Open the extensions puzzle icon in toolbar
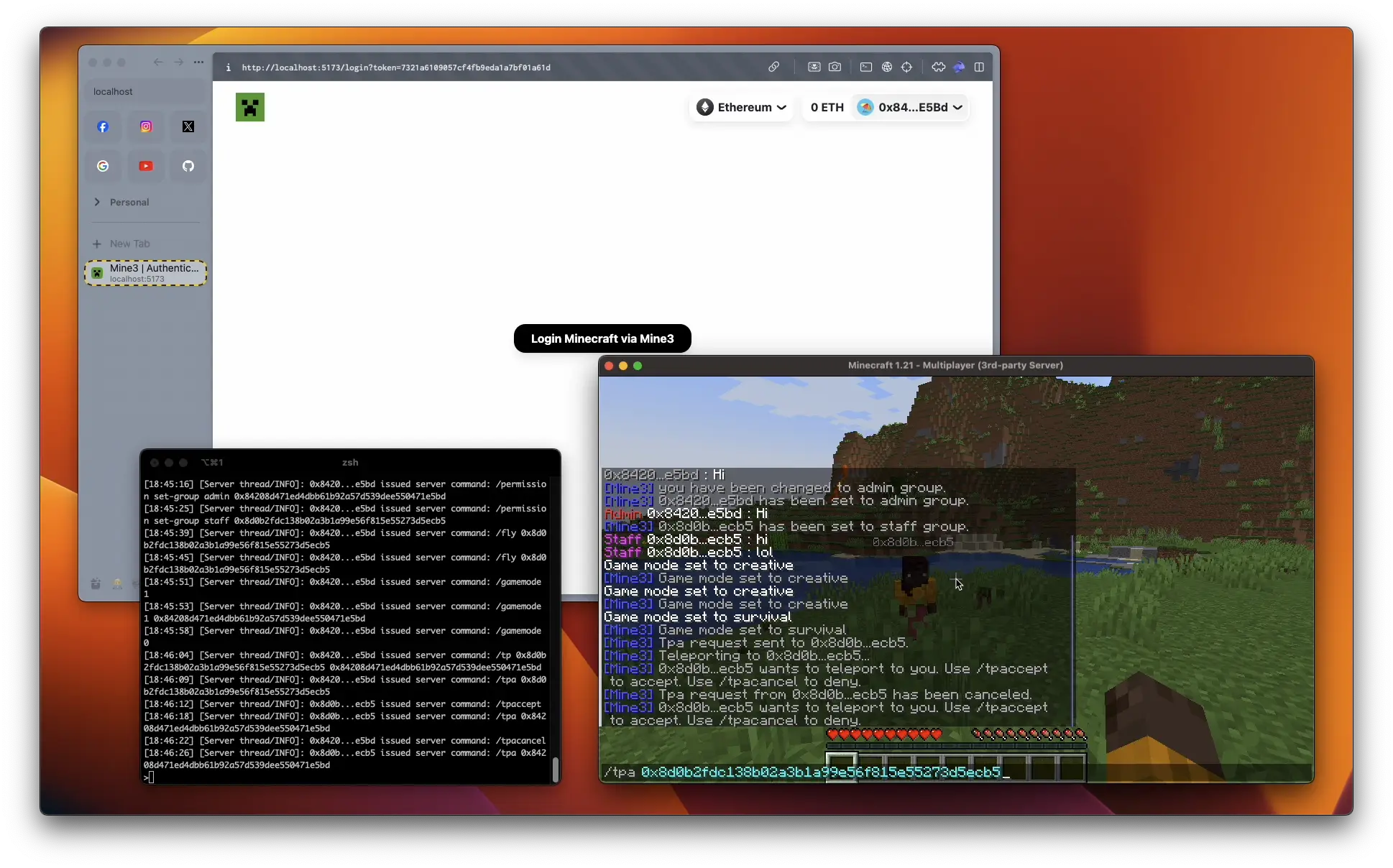This screenshot has height=868, width=1393. 939,67
